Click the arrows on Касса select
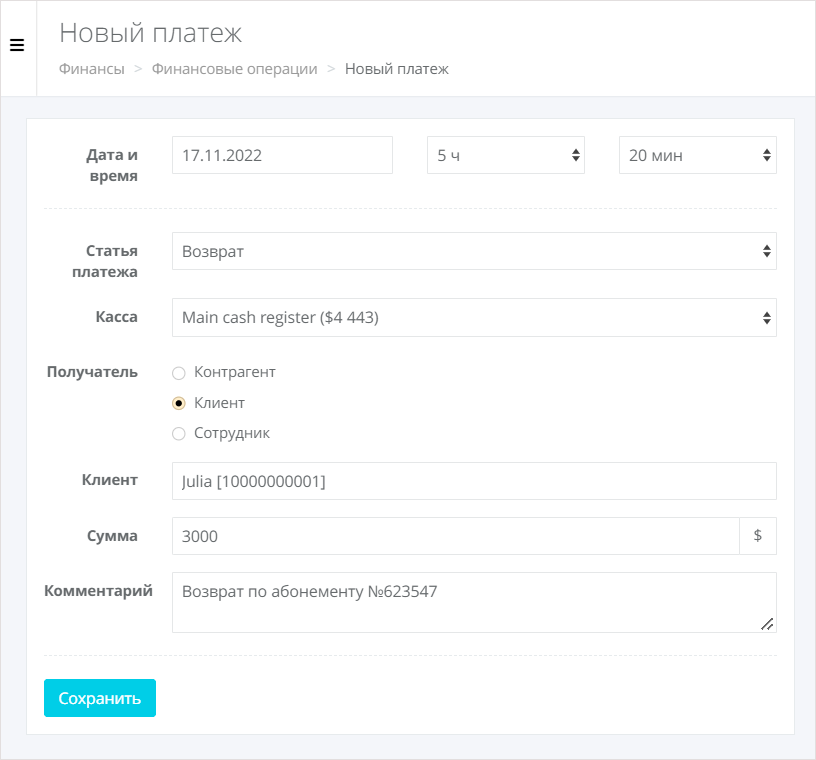816x760 pixels. click(x=767, y=318)
